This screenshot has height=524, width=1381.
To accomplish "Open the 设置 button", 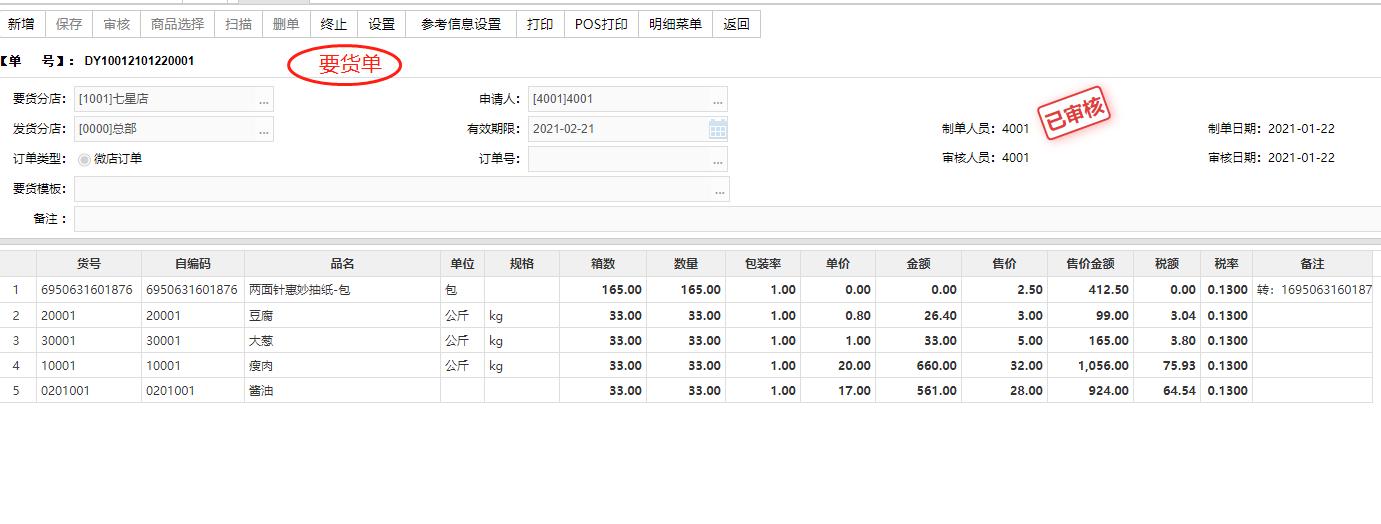I will [381, 24].
